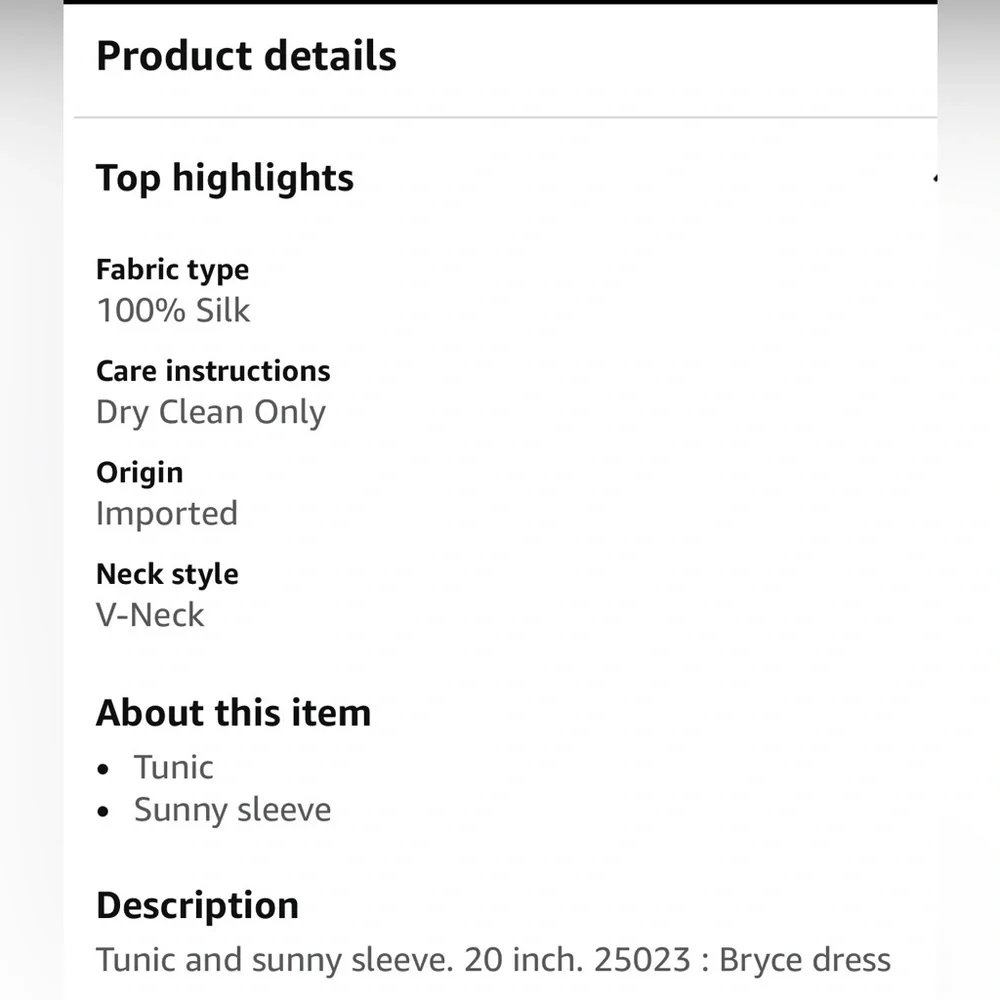
Task: Click the About this item heading
Action: click(233, 713)
